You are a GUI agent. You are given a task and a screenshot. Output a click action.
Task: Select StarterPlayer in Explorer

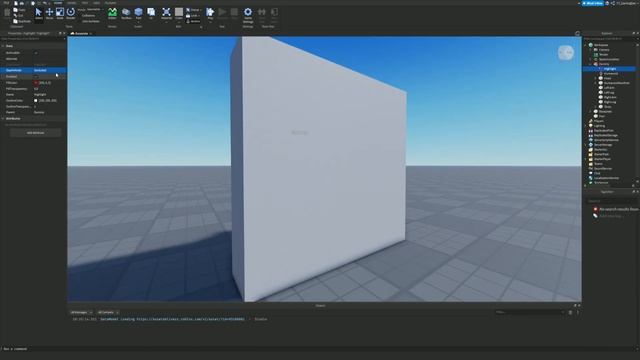click(x=602, y=159)
